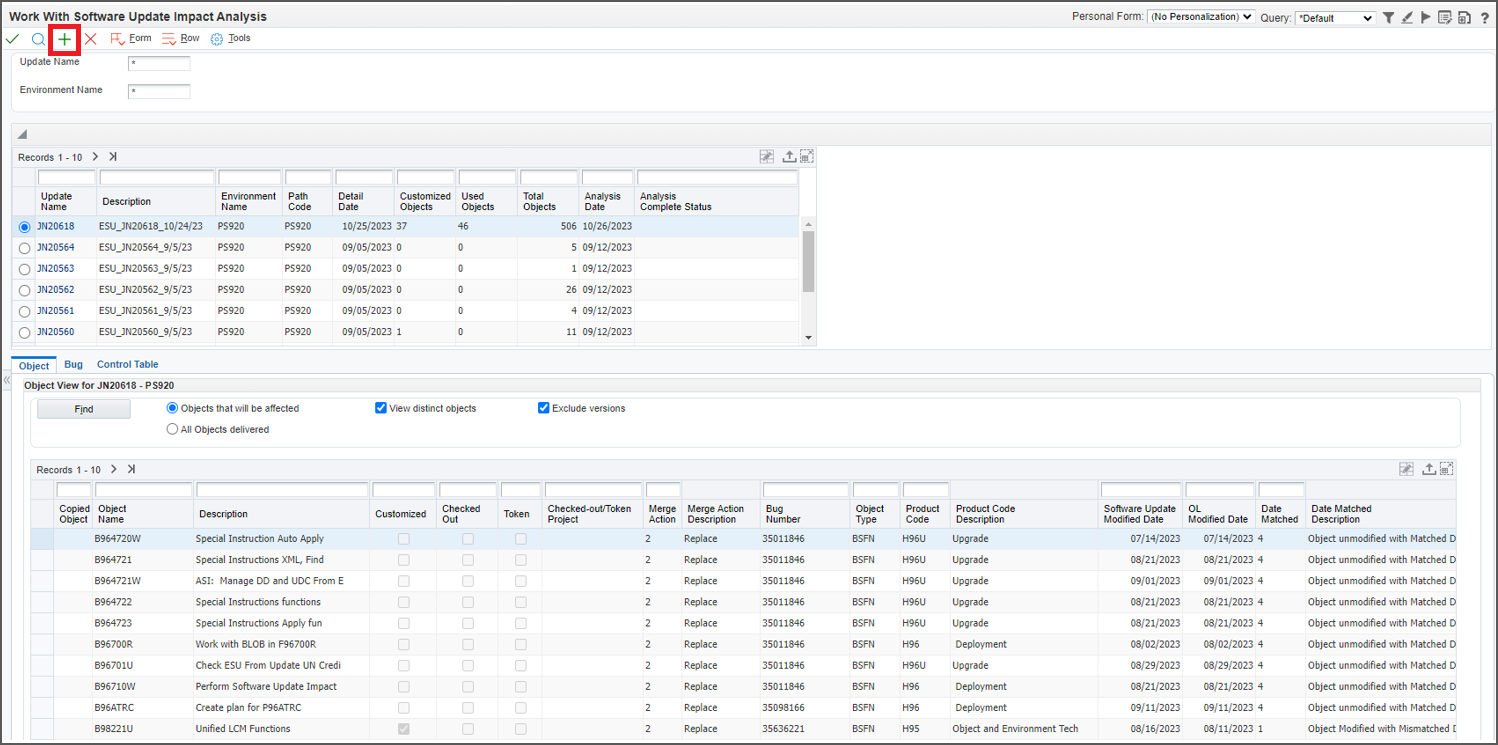Select the JN20560 row radio button

[x=25, y=332]
